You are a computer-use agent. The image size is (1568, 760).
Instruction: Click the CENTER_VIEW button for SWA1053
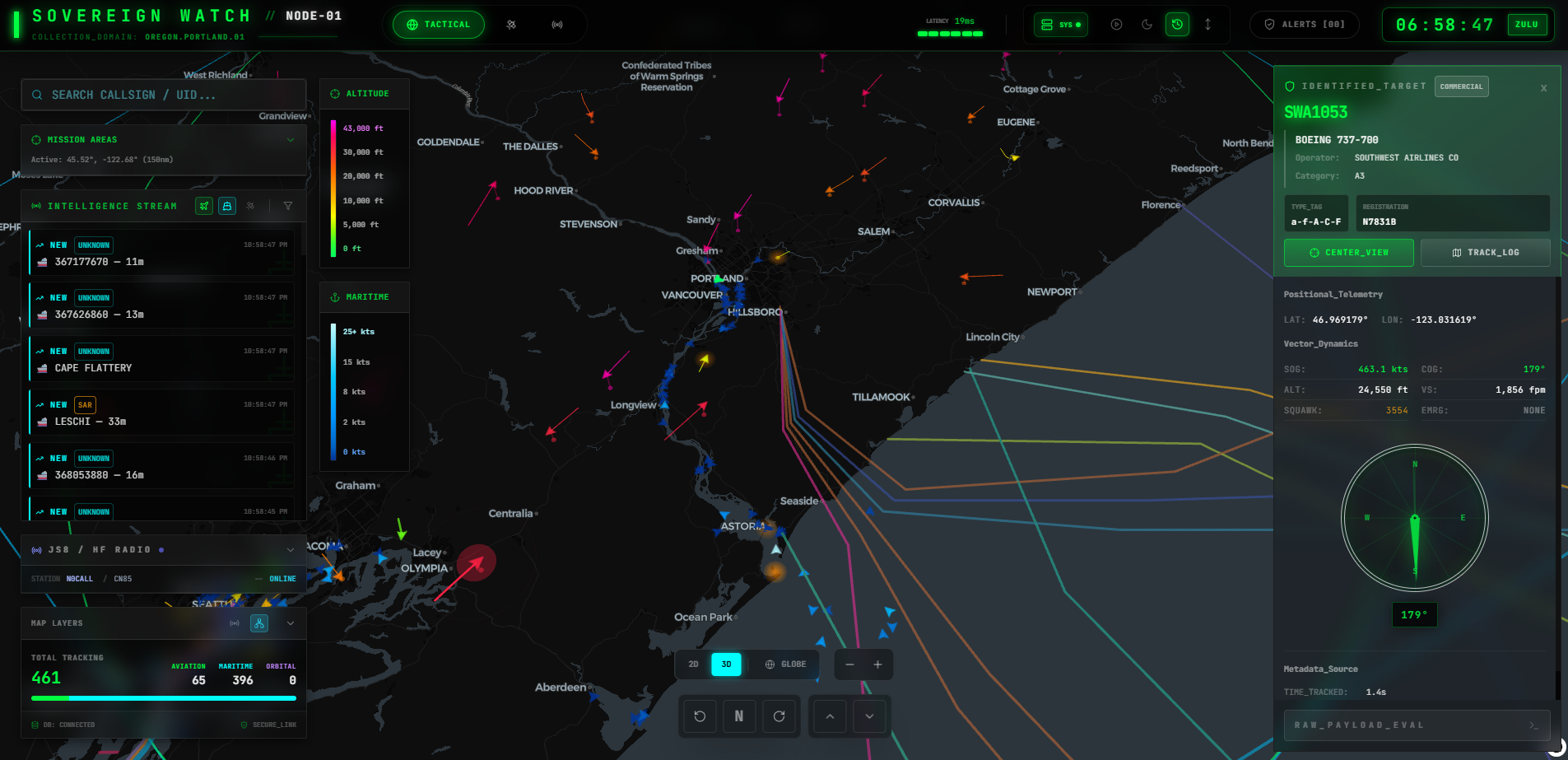pyautogui.click(x=1348, y=253)
